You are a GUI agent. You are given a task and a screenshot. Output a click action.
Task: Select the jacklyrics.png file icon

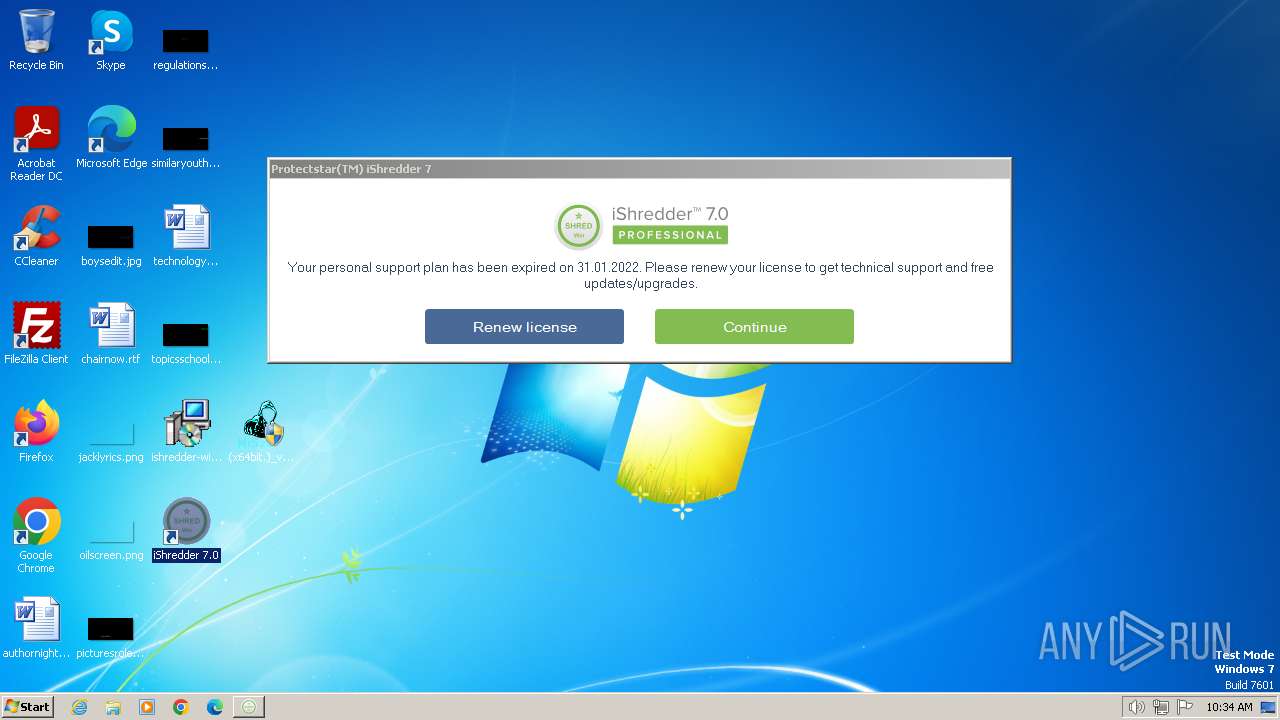pyautogui.click(x=111, y=442)
